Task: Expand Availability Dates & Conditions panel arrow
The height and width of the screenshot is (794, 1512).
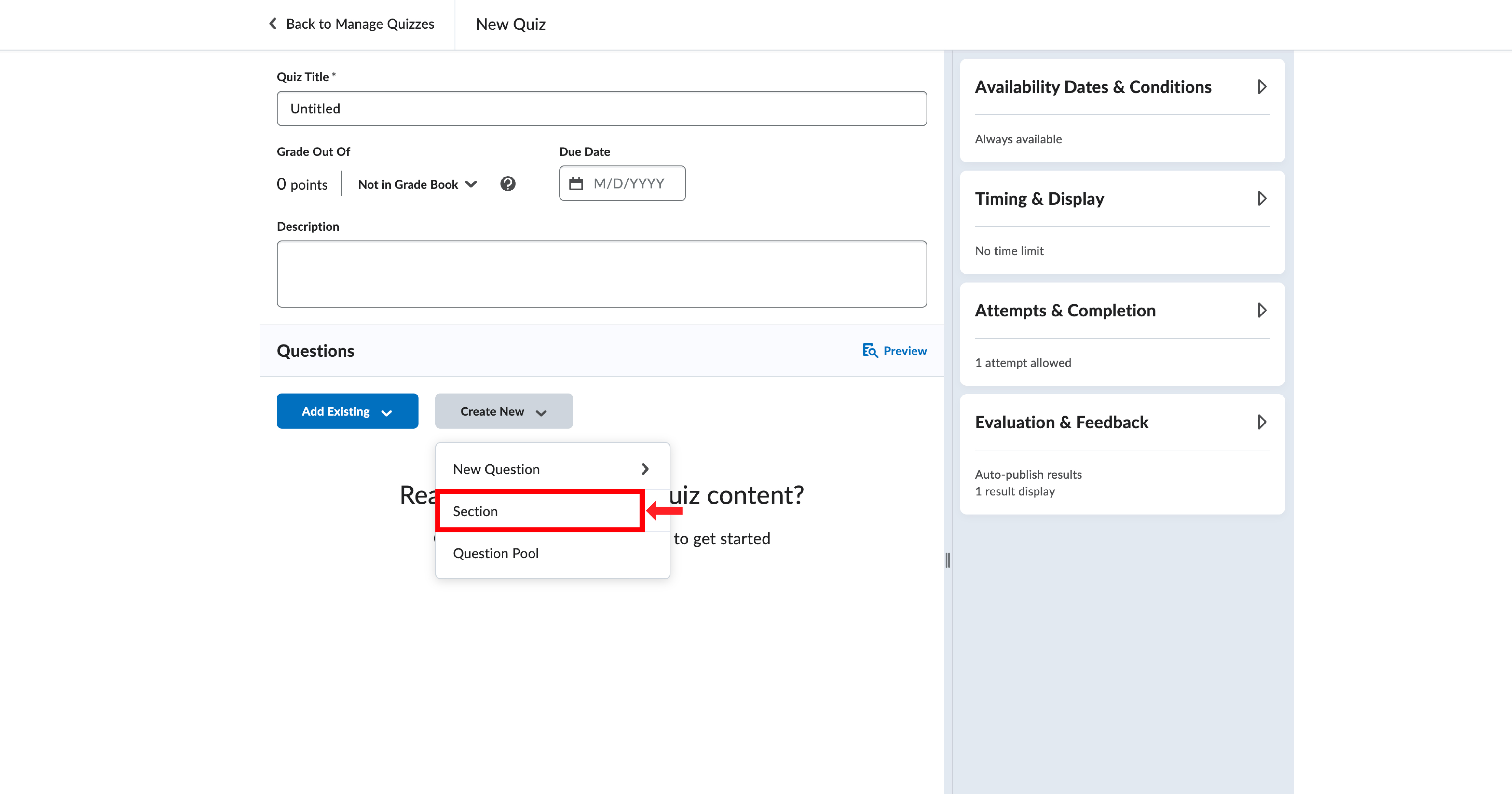Action: click(1261, 87)
